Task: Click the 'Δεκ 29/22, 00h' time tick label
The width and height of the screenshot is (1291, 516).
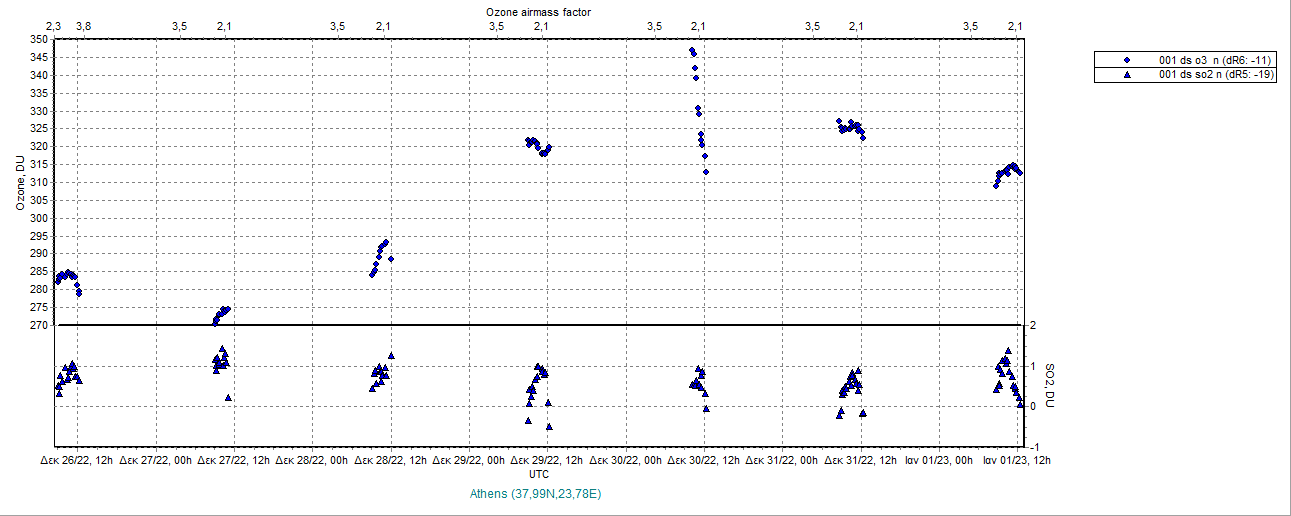Action: [471, 461]
